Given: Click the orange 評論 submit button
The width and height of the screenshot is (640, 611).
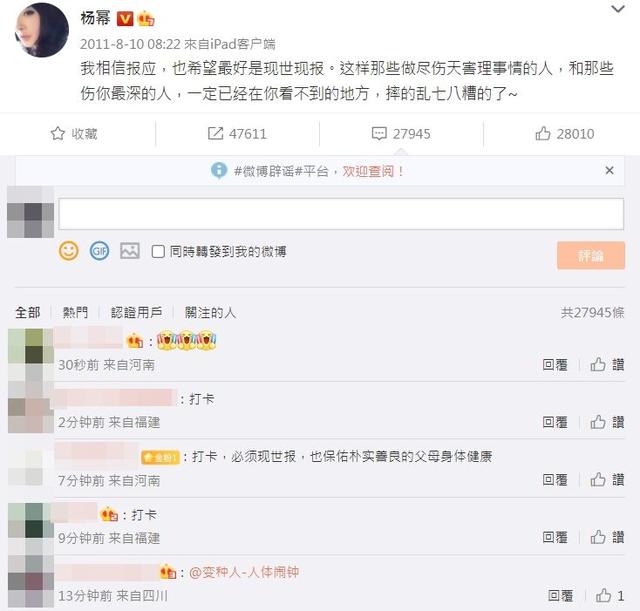Looking at the screenshot, I should point(591,256).
